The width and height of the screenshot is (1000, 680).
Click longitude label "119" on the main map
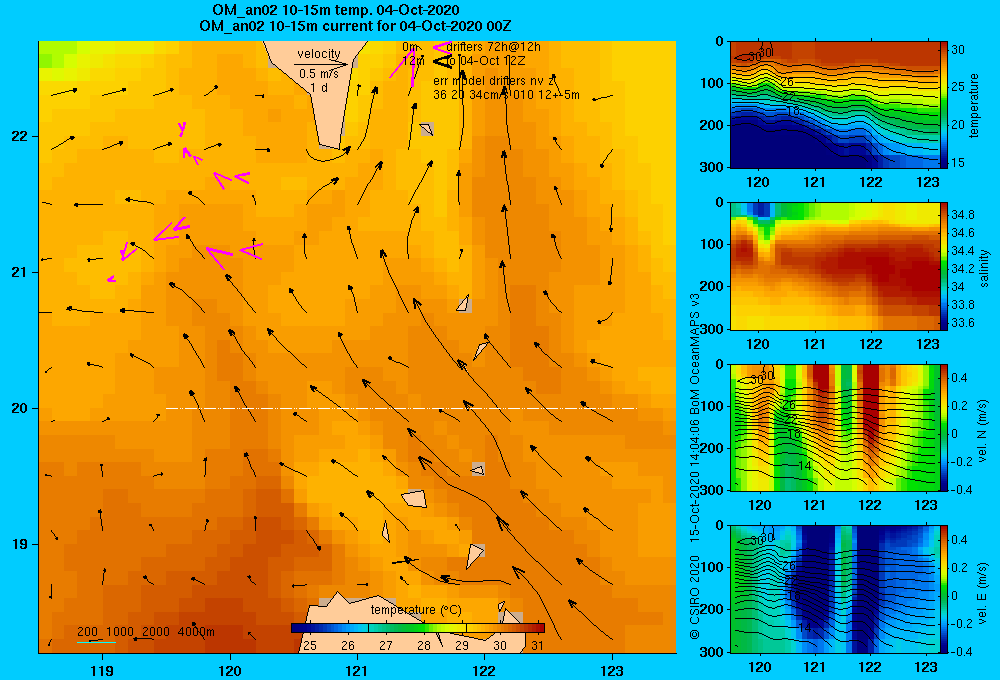tap(103, 670)
